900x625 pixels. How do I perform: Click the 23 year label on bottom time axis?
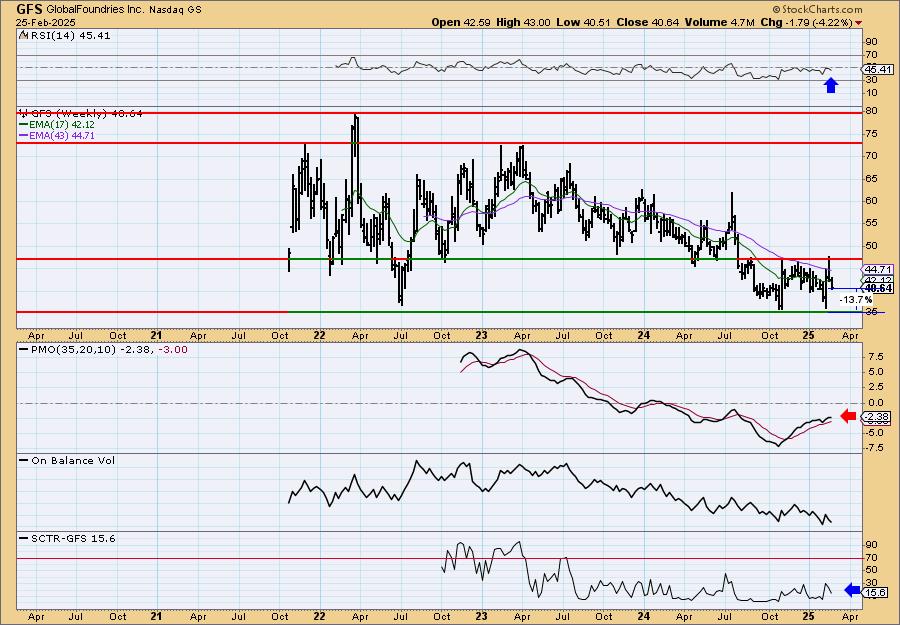coord(482,616)
